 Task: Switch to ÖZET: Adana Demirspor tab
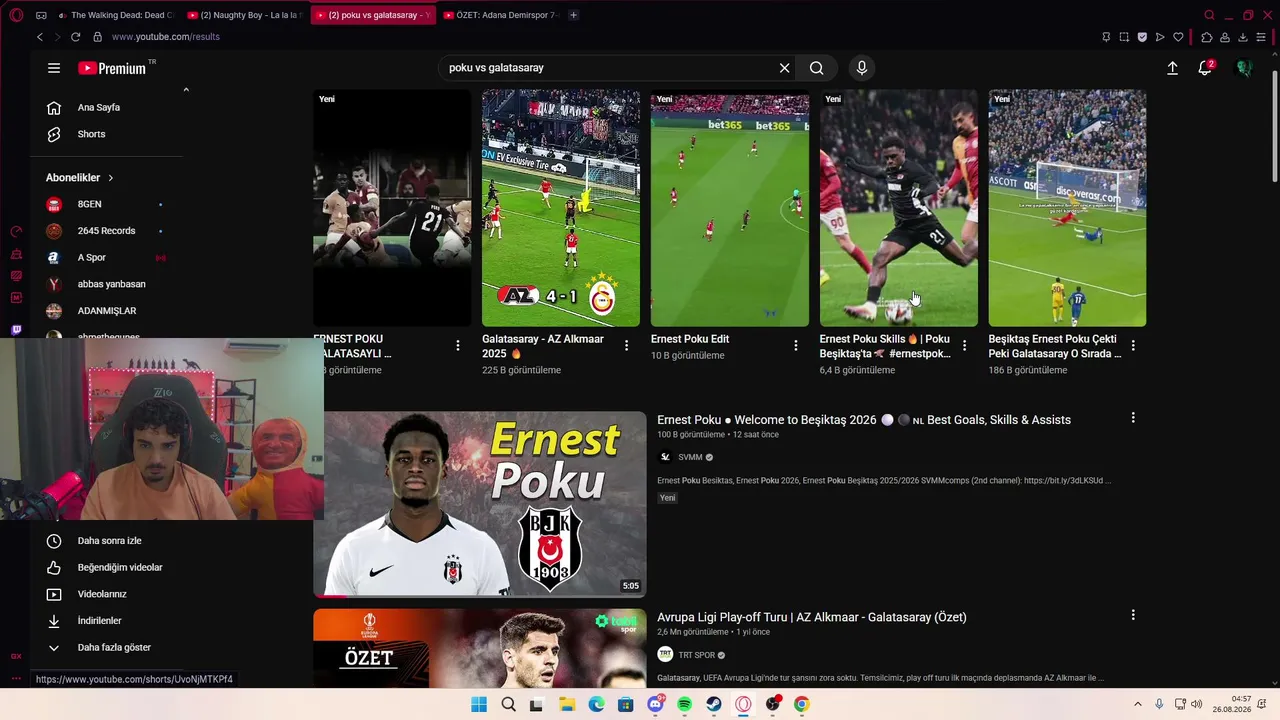[501, 15]
